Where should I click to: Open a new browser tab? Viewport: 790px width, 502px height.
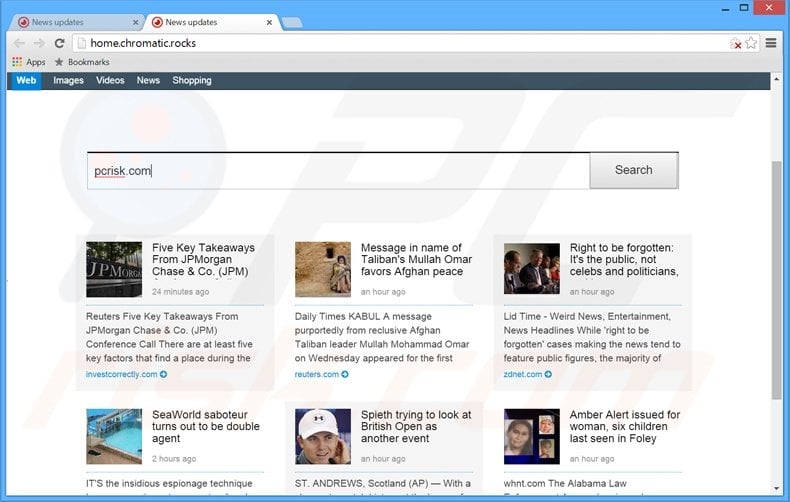(292, 23)
